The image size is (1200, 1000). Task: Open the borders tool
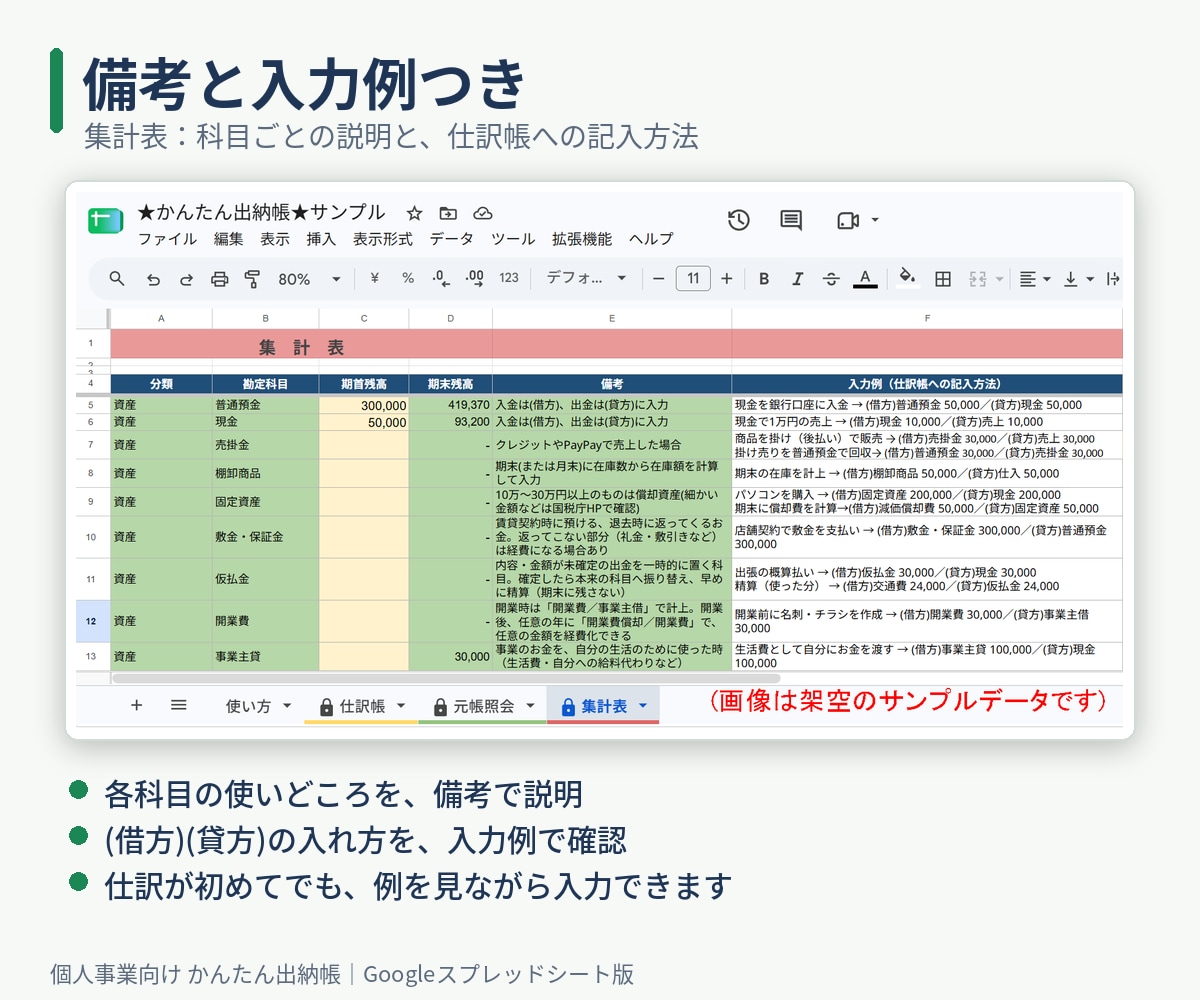(x=943, y=279)
